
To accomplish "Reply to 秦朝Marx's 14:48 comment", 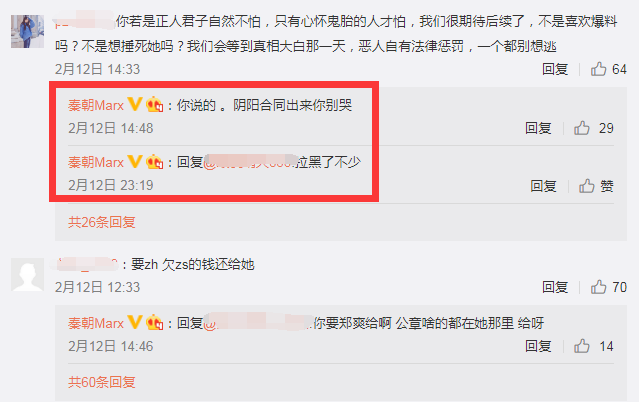I will (538, 128).
